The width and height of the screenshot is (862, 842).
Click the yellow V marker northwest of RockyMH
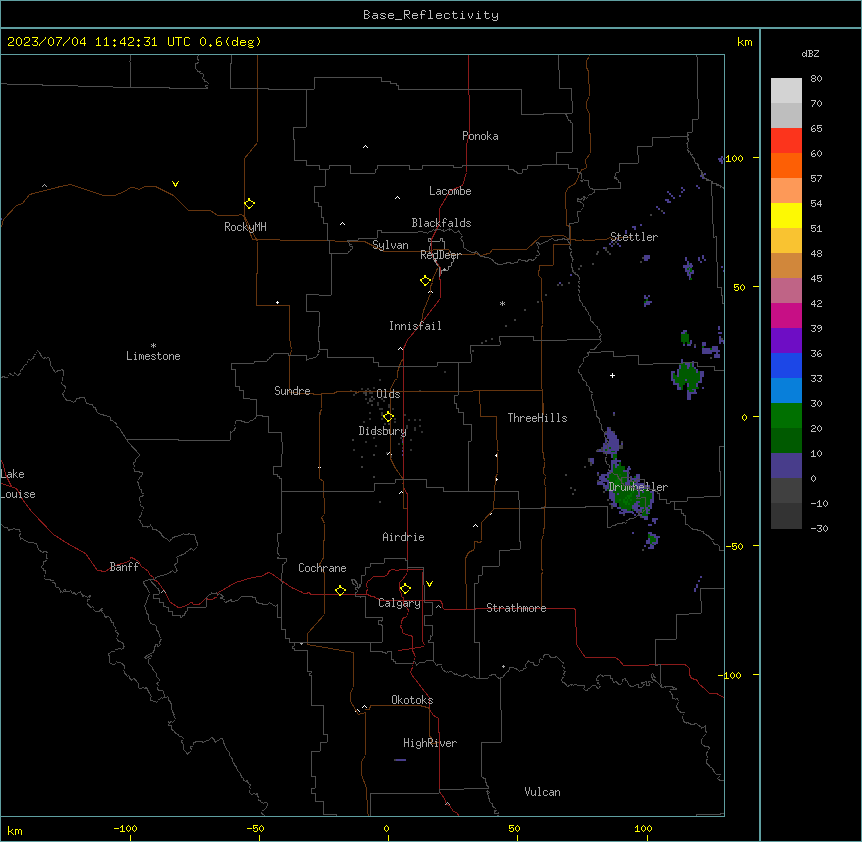tap(175, 184)
